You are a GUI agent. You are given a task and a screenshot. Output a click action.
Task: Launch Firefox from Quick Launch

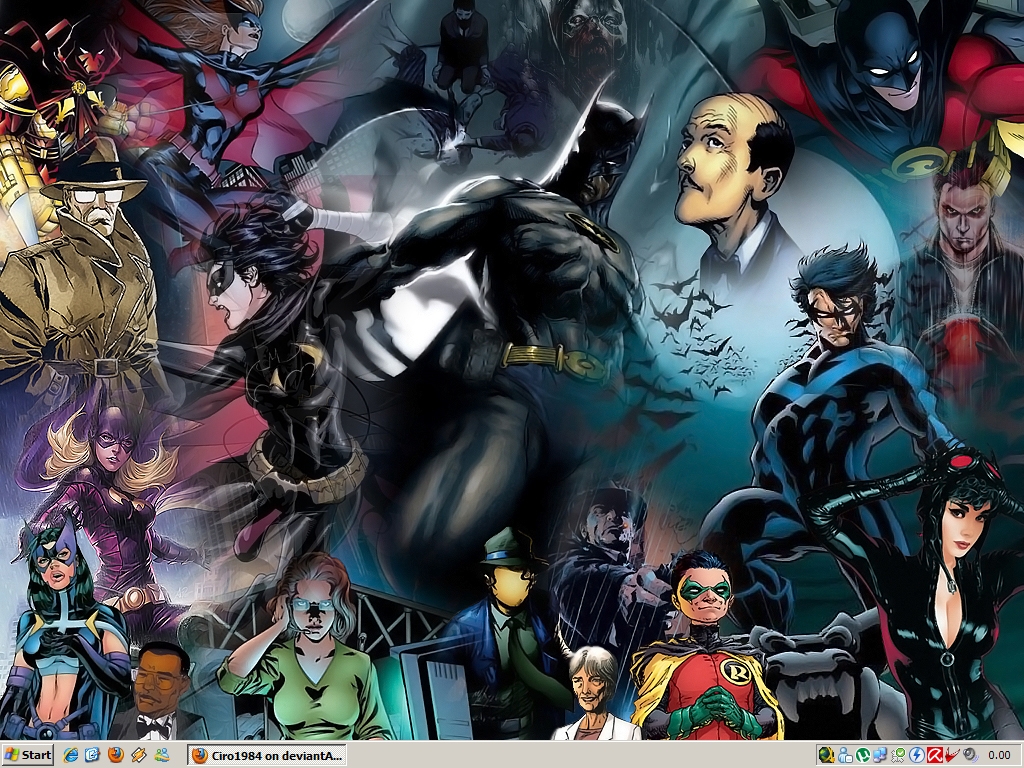[x=116, y=756]
